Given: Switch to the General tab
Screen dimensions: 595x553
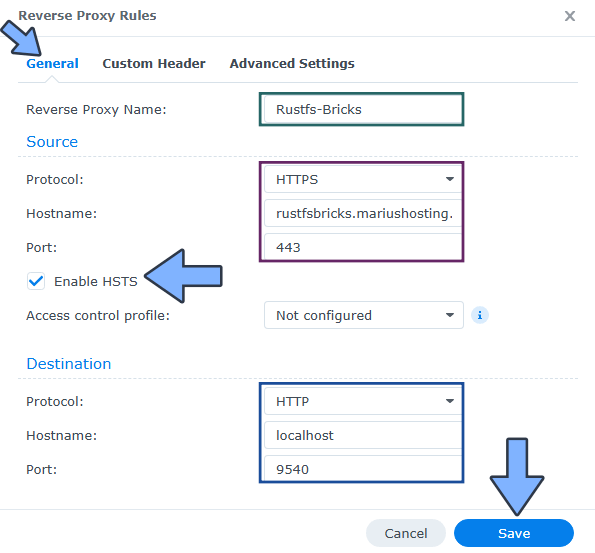Looking at the screenshot, I should [52, 63].
